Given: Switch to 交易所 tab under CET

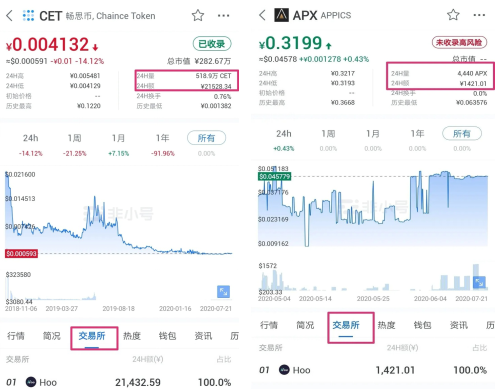Looking at the screenshot, I should pyautogui.click(x=92, y=336).
